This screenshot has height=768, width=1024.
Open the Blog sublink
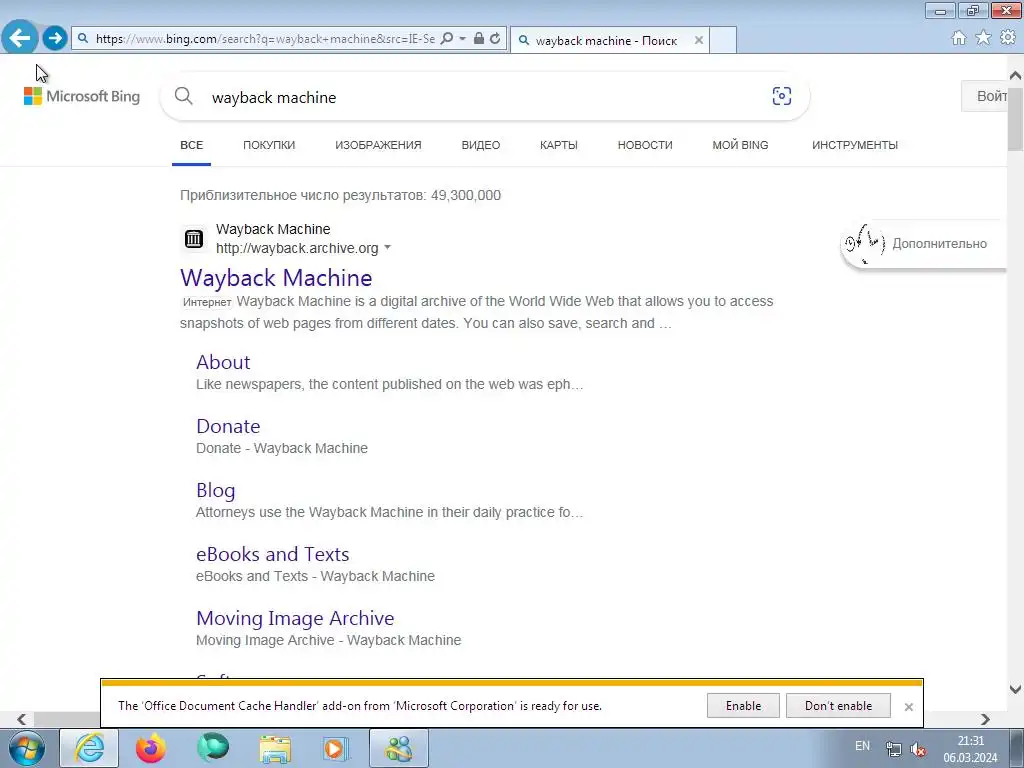216,490
